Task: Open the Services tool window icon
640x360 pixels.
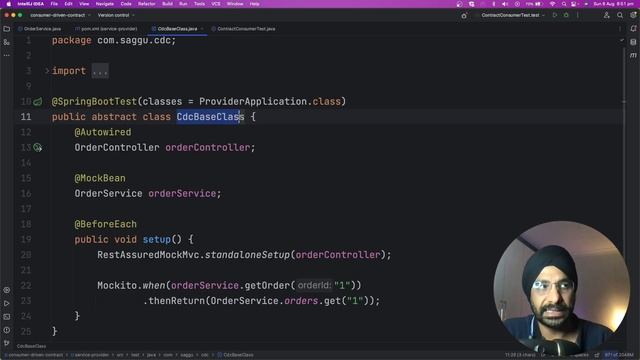Action: click(7, 290)
